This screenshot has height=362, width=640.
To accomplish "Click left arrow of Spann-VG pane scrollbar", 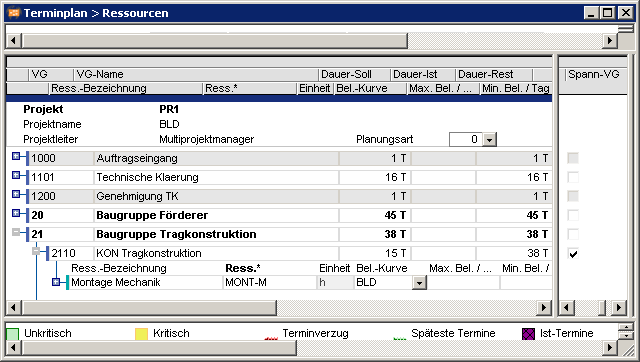I will point(567,308).
